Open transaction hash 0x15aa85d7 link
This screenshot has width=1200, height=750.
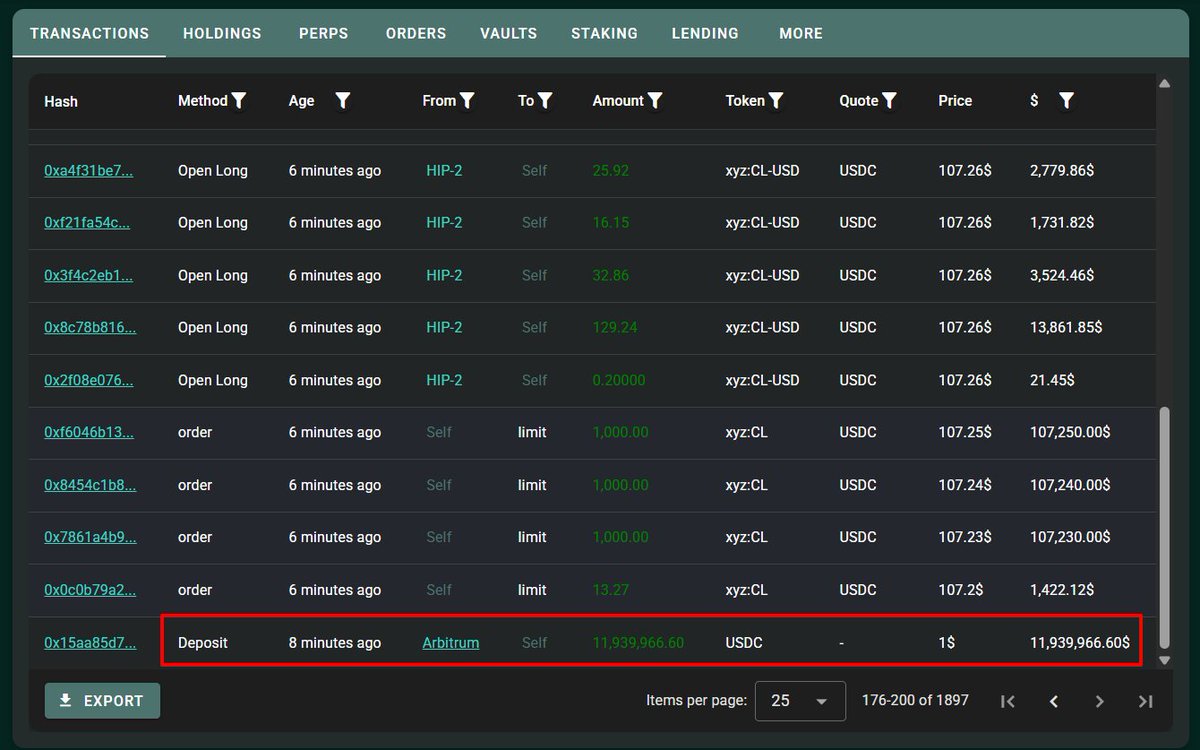click(x=90, y=643)
